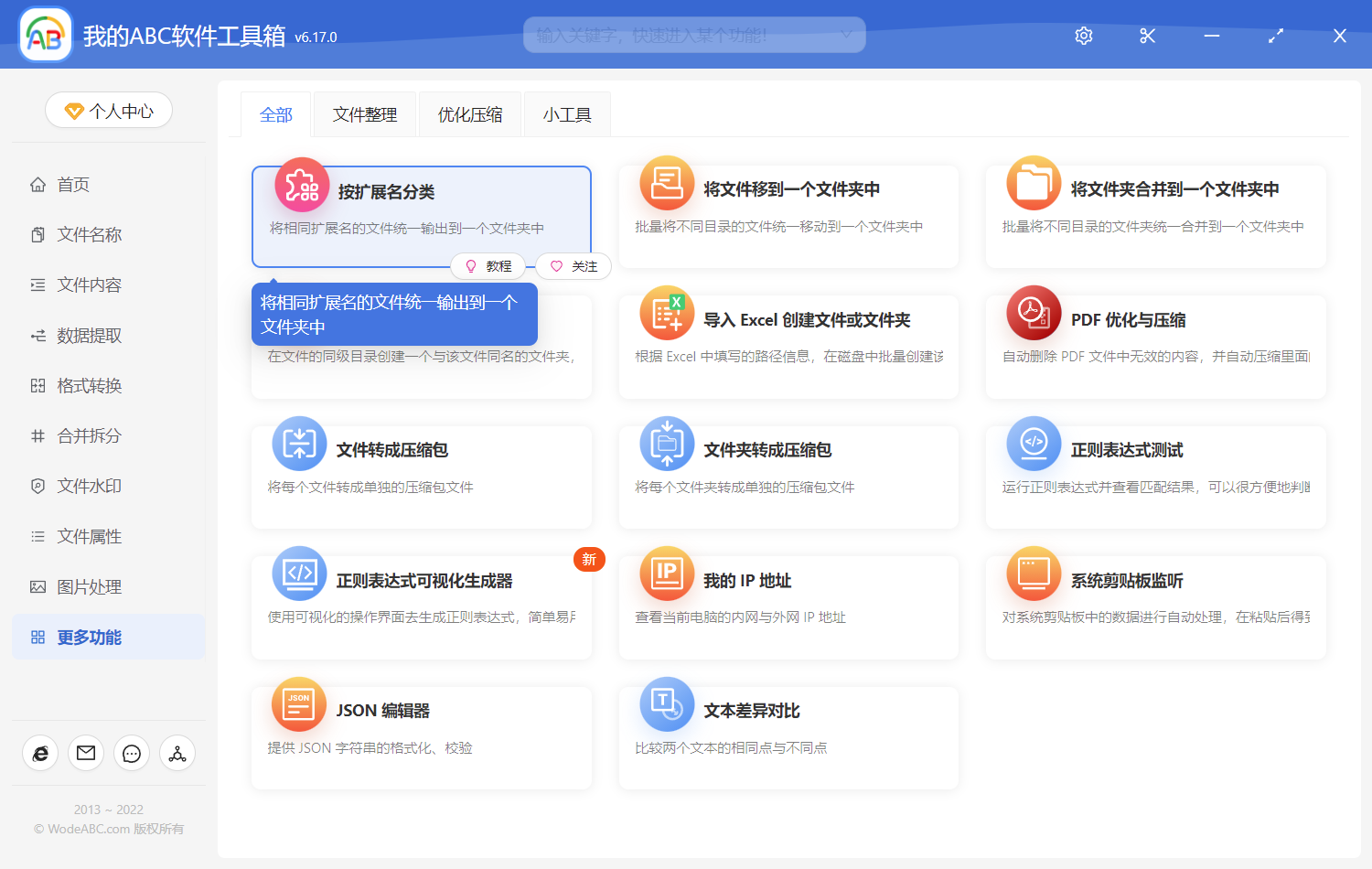Screen dimensions: 1372x869
Task: Open the 我的 IP 地址 tool icon
Action: 666,574
